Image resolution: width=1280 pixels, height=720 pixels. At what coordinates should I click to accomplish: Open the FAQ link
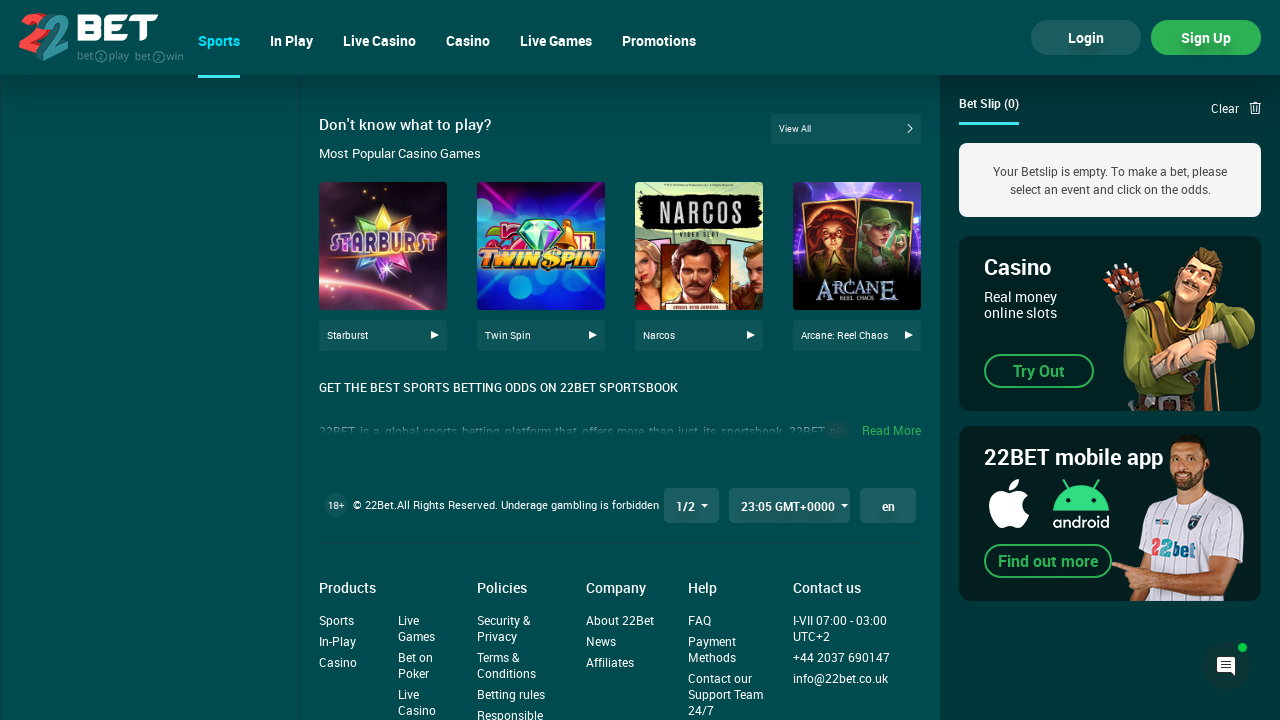[x=700, y=621]
